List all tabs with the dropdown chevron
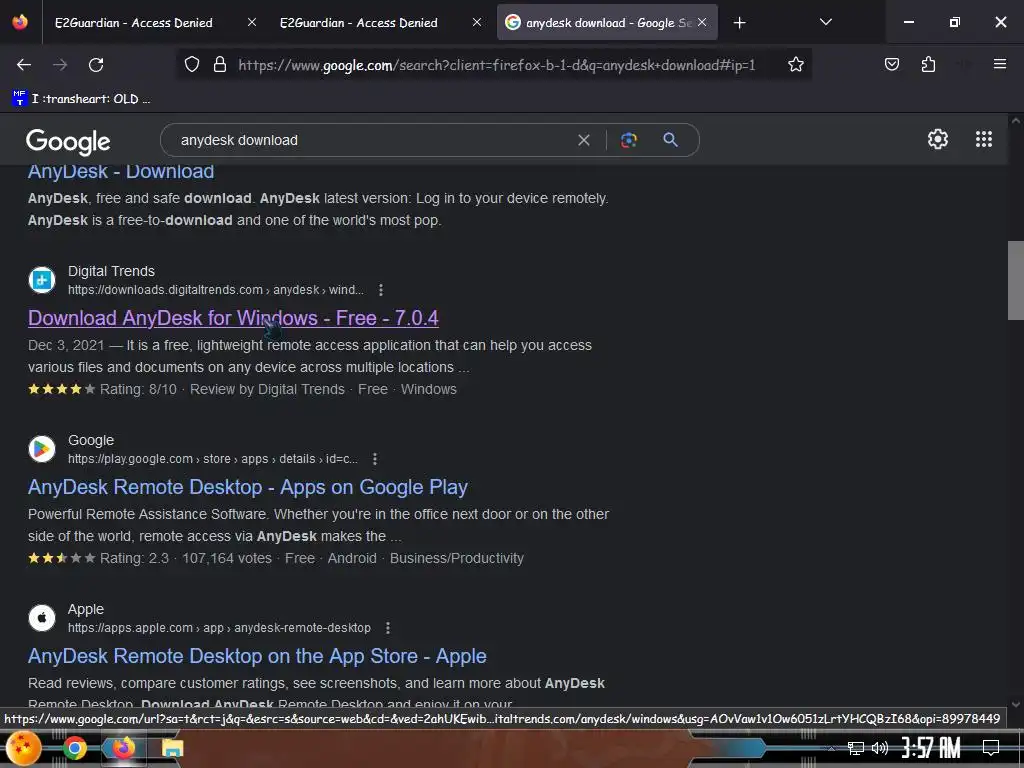The width and height of the screenshot is (1024, 768). [x=825, y=22]
